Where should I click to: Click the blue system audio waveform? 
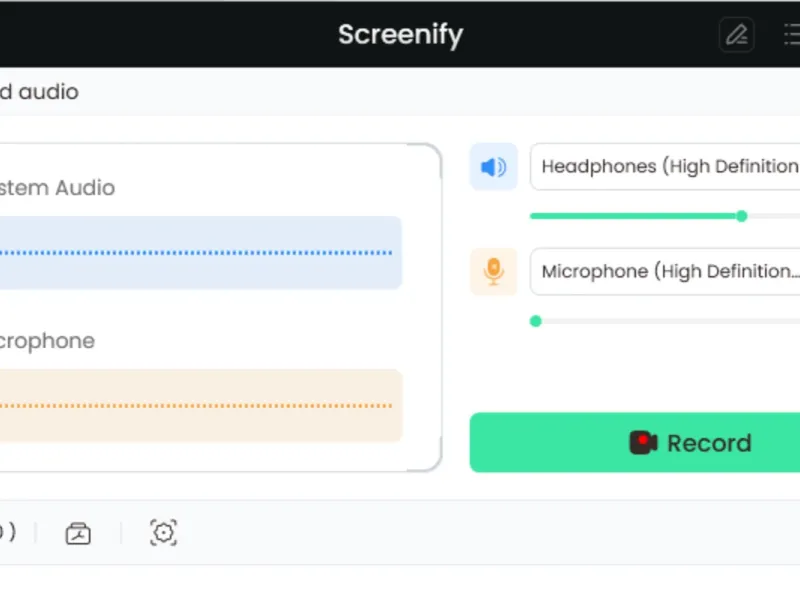(x=201, y=253)
